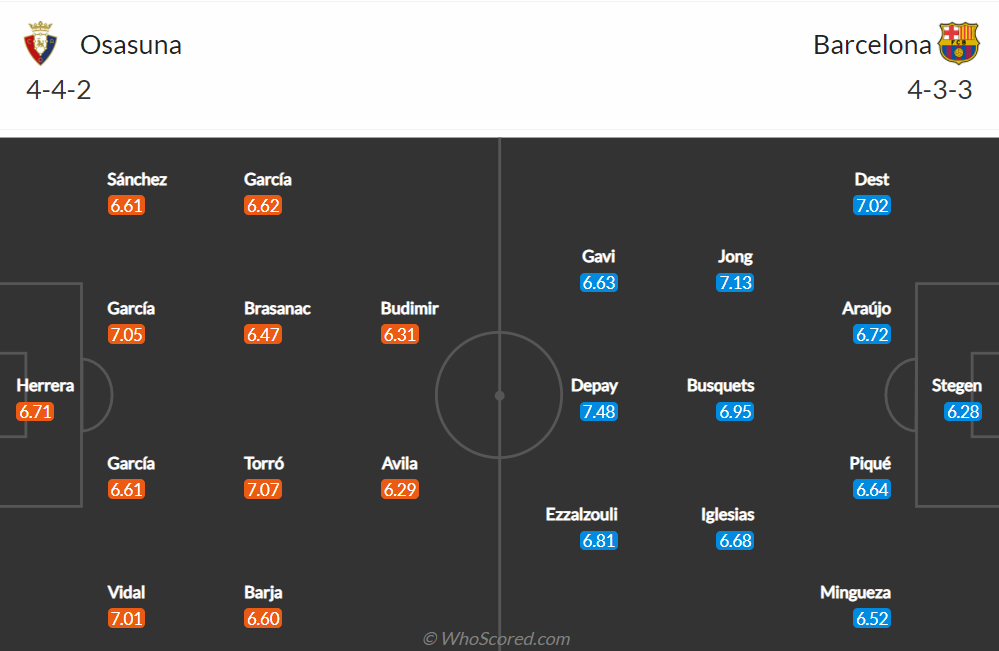The image size is (999, 651).
Task: Click the Osasuna club crest
Action: click(40, 43)
